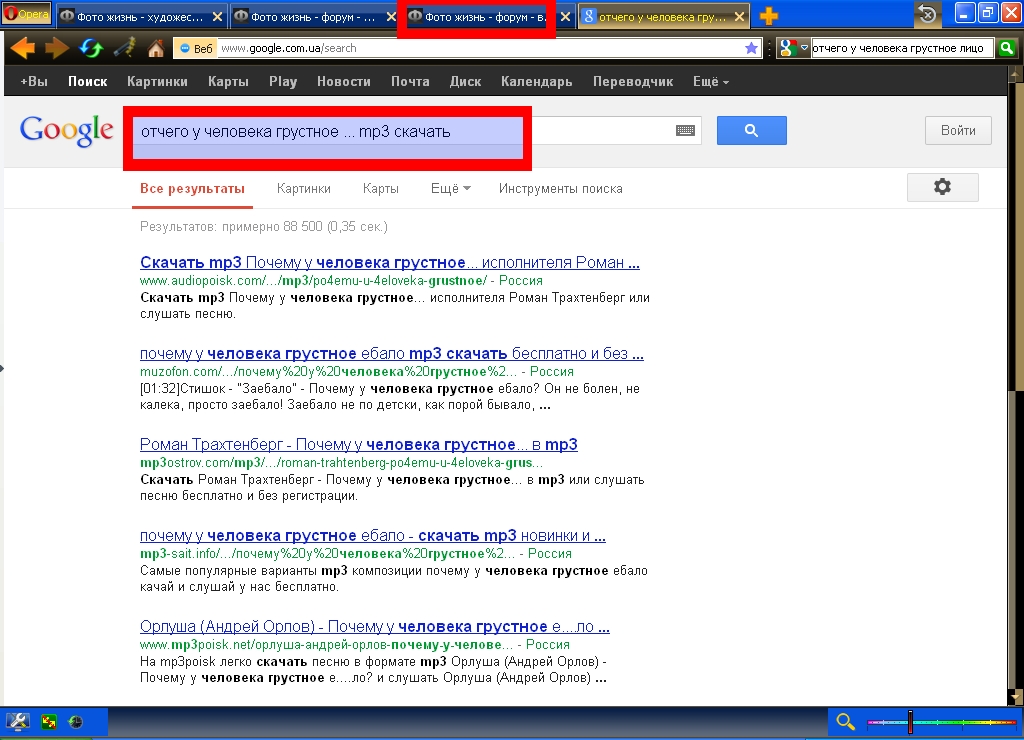This screenshot has width=1024, height=740.
Task: Click the Войти sign-in button
Action: pyautogui.click(x=958, y=130)
